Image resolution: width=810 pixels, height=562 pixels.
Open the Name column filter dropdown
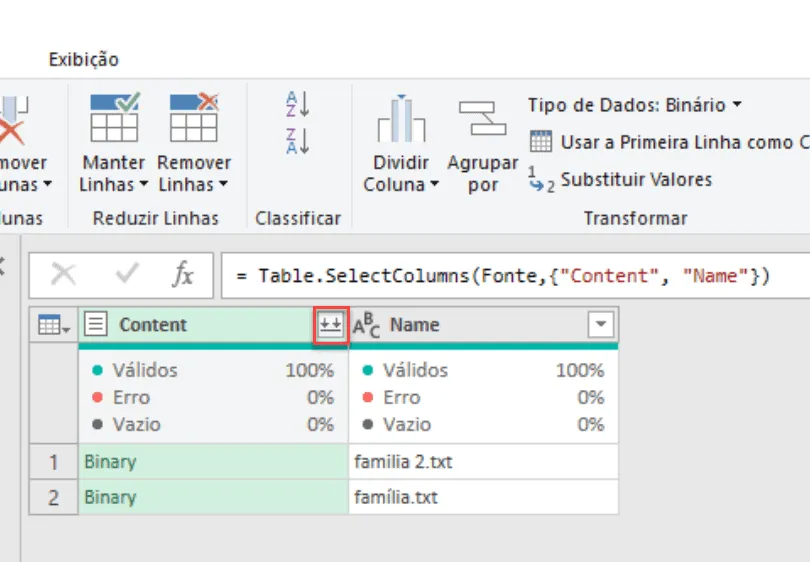pos(600,324)
